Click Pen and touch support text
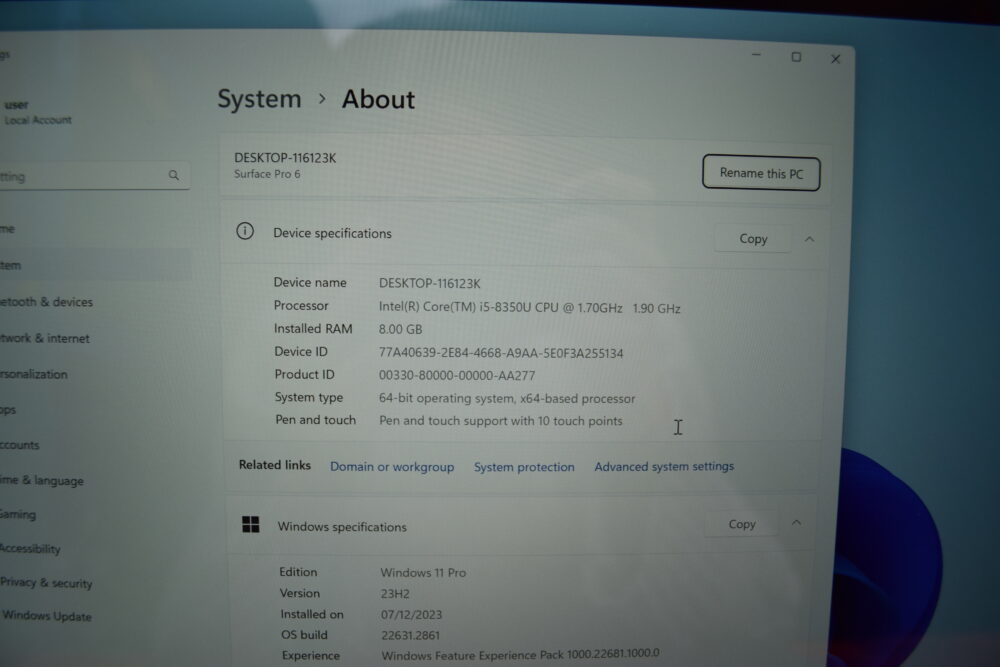This screenshot has width=1000, height=667. pyautogui.click(x=501, y=421)
